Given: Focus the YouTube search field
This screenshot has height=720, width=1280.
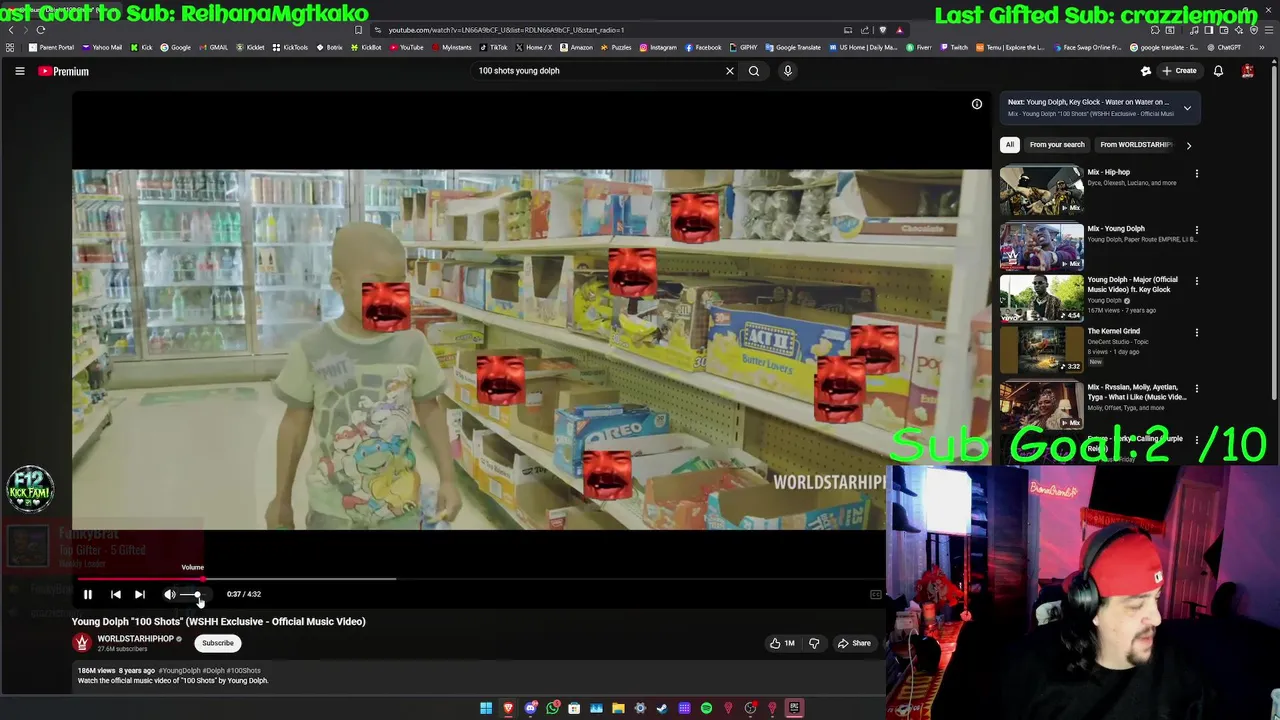Looking at the screenshot, I should coord(598,71).
